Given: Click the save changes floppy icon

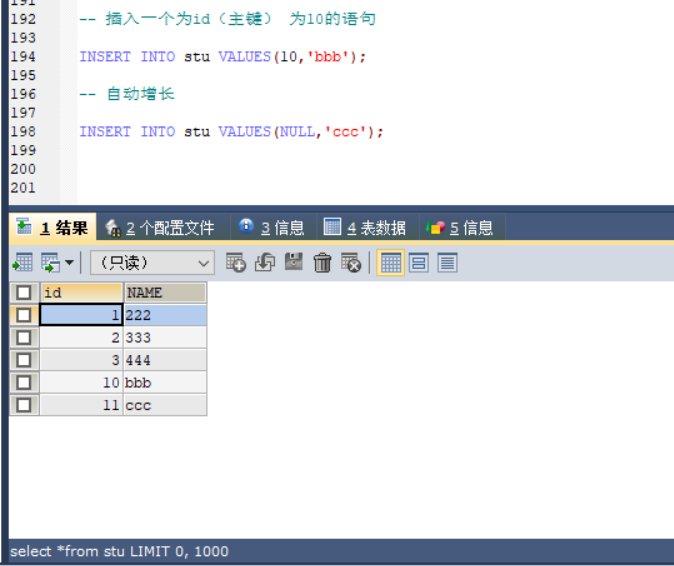Looking at the screenshot, I should [x=294, y=262].
